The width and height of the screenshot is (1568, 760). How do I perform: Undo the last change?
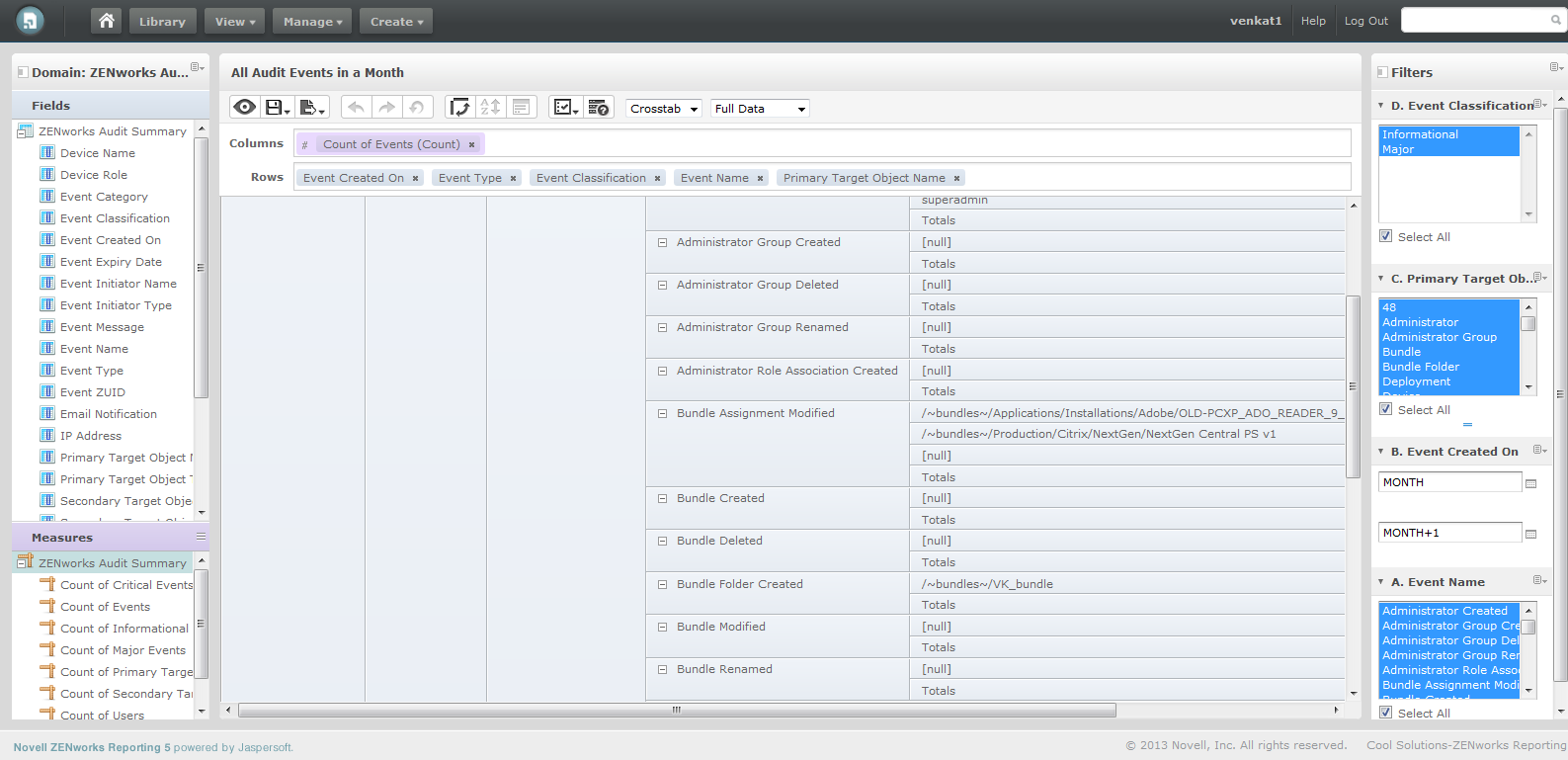click(x=357, y=108)
